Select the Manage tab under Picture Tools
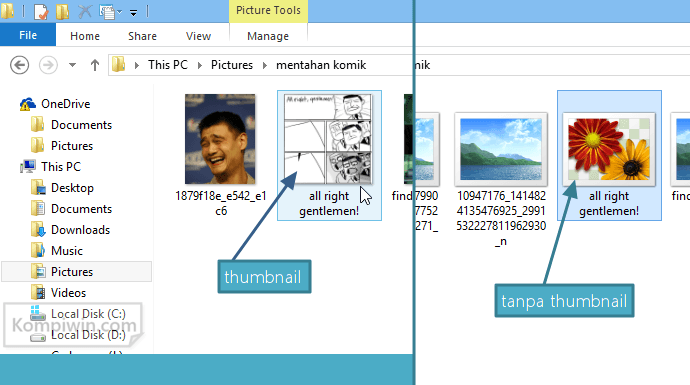This screenshot has height=385, width=690. coord(268,36)
